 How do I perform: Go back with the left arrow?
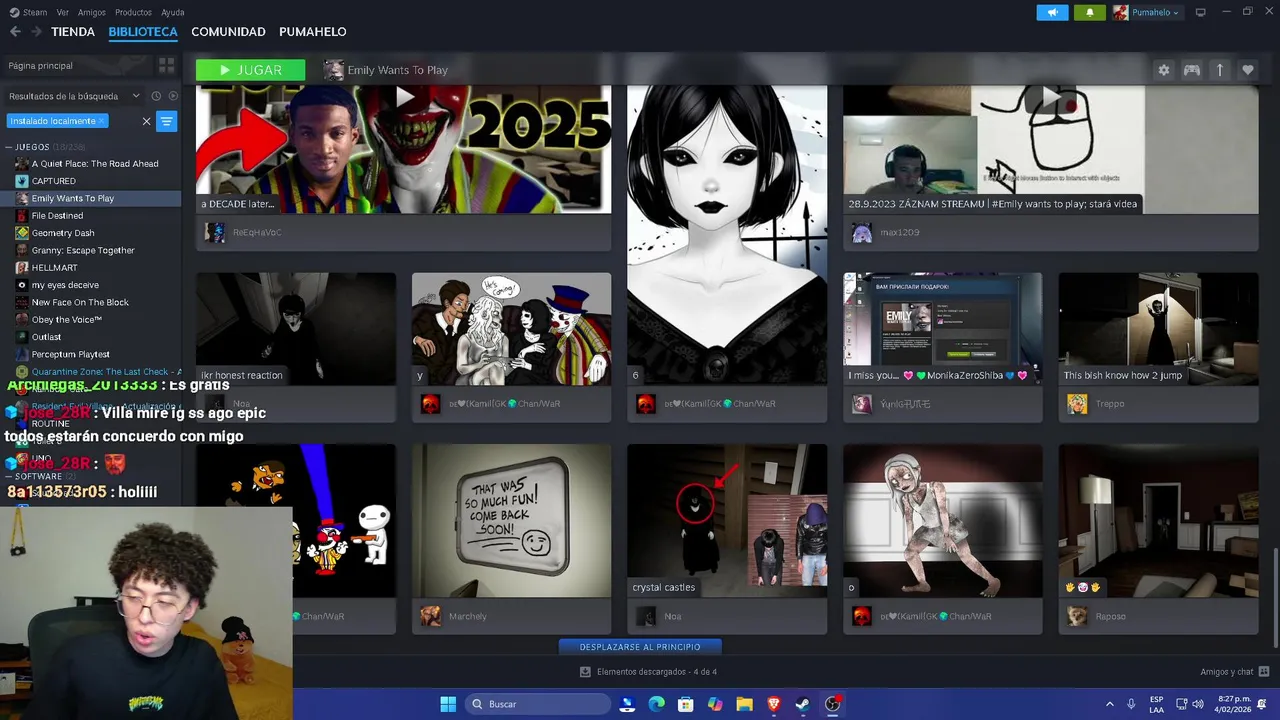point(15,32)
